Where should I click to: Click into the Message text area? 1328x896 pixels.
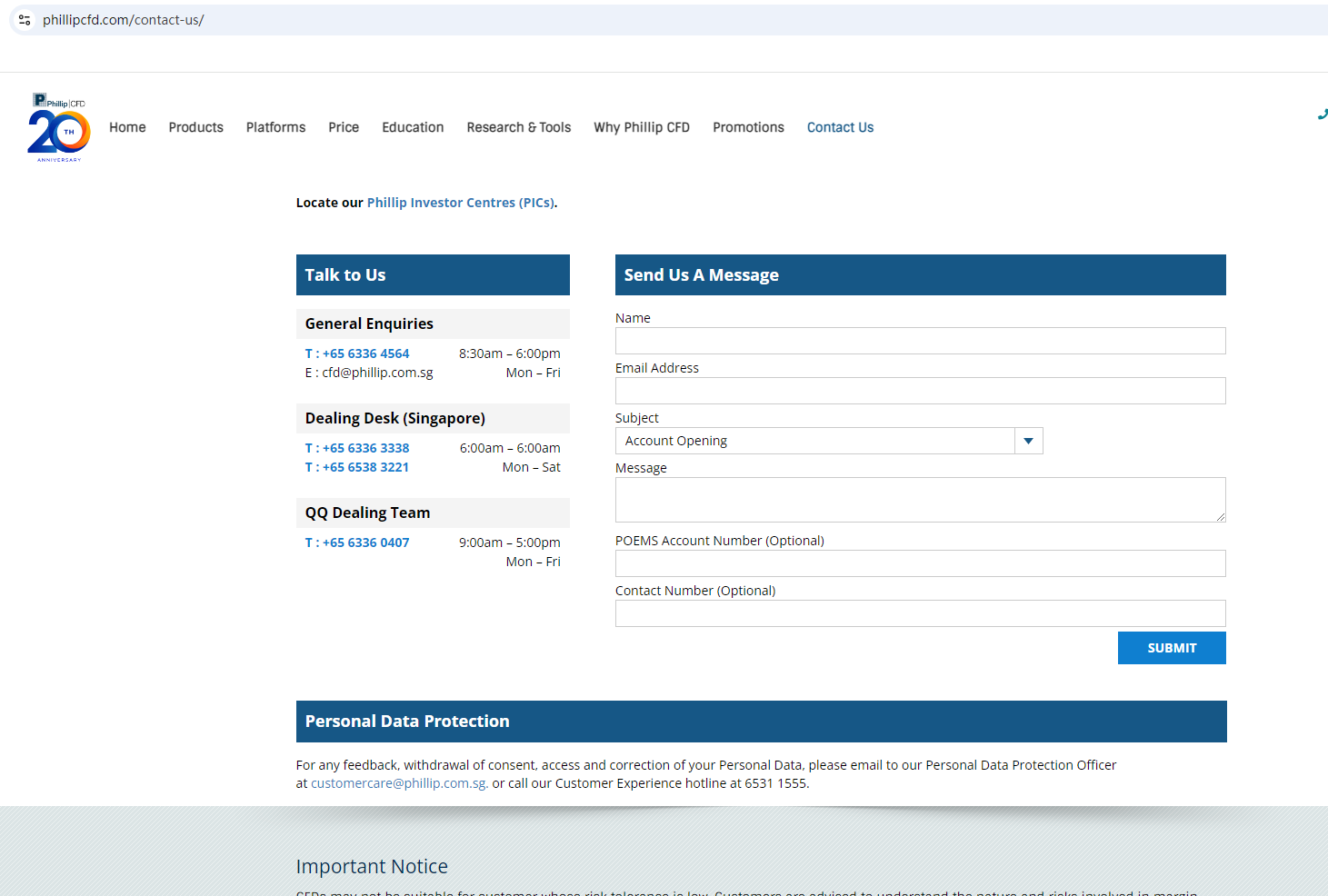[x=920, y=500]
